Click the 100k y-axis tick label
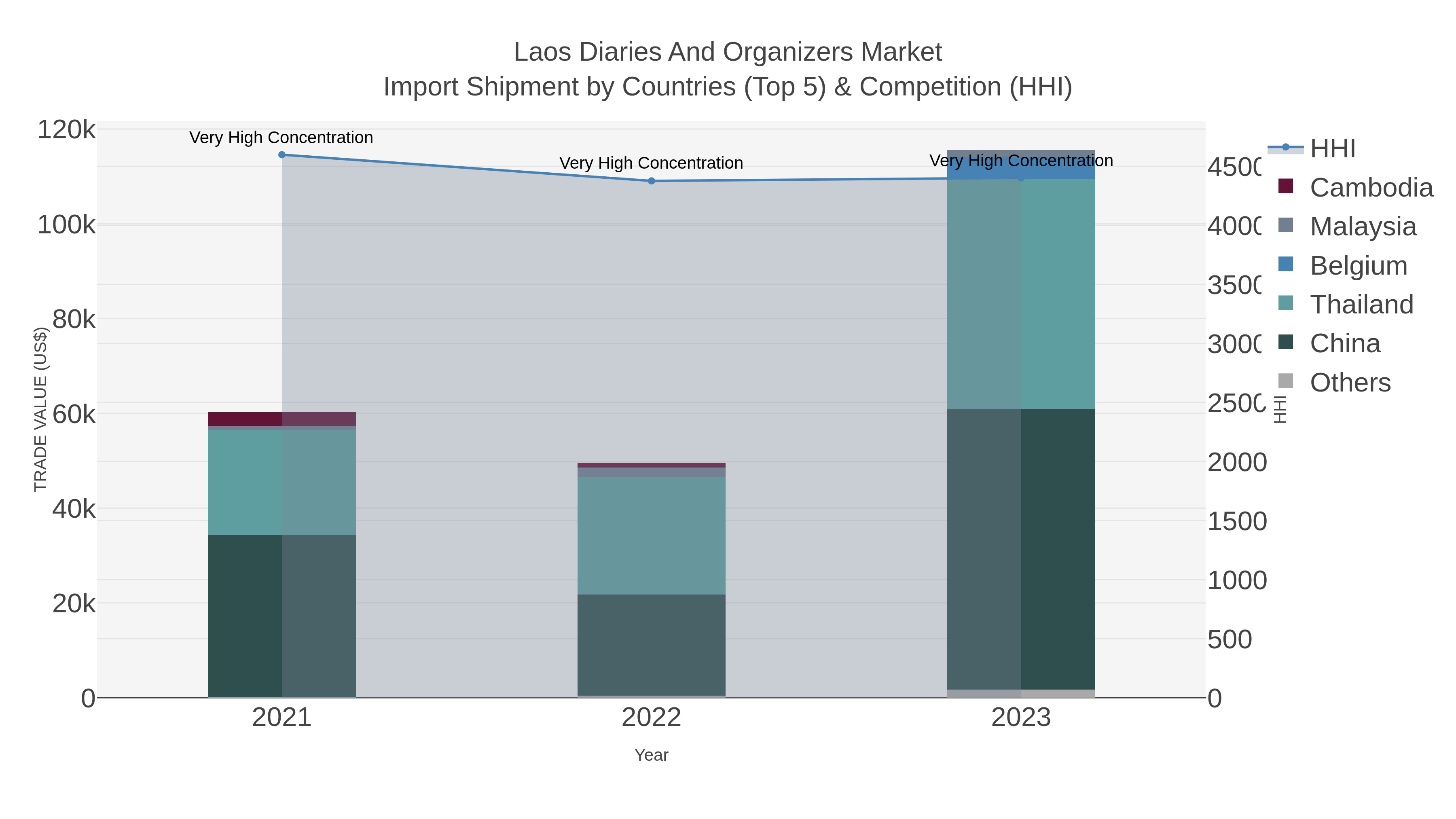This screenshot has height=819, width=1456. click(x=67, y=225)
